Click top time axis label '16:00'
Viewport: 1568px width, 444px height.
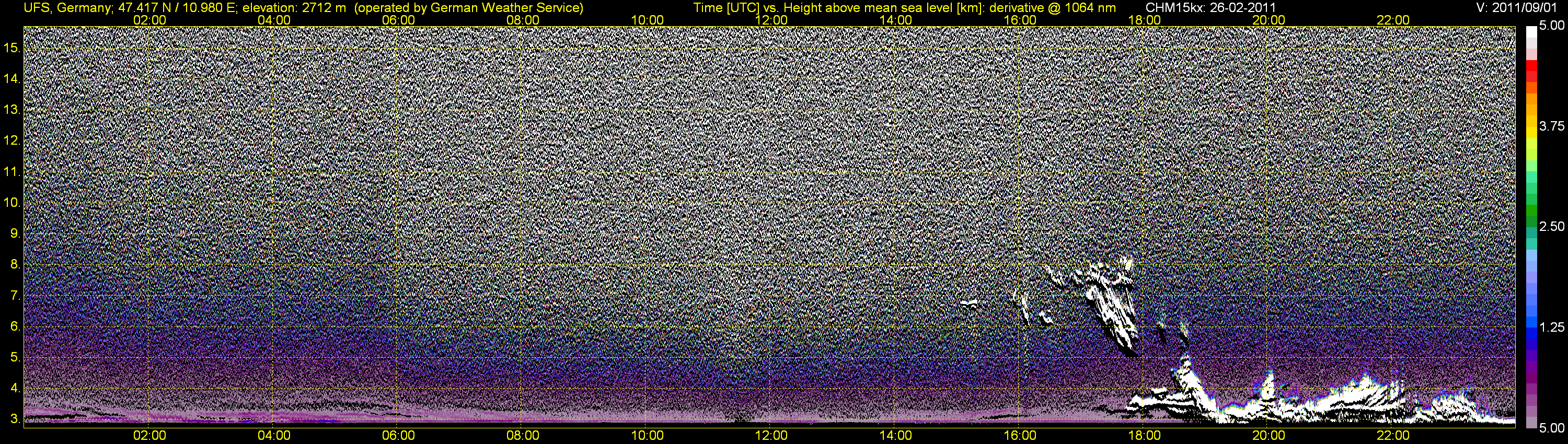[x=1020, y=20]
